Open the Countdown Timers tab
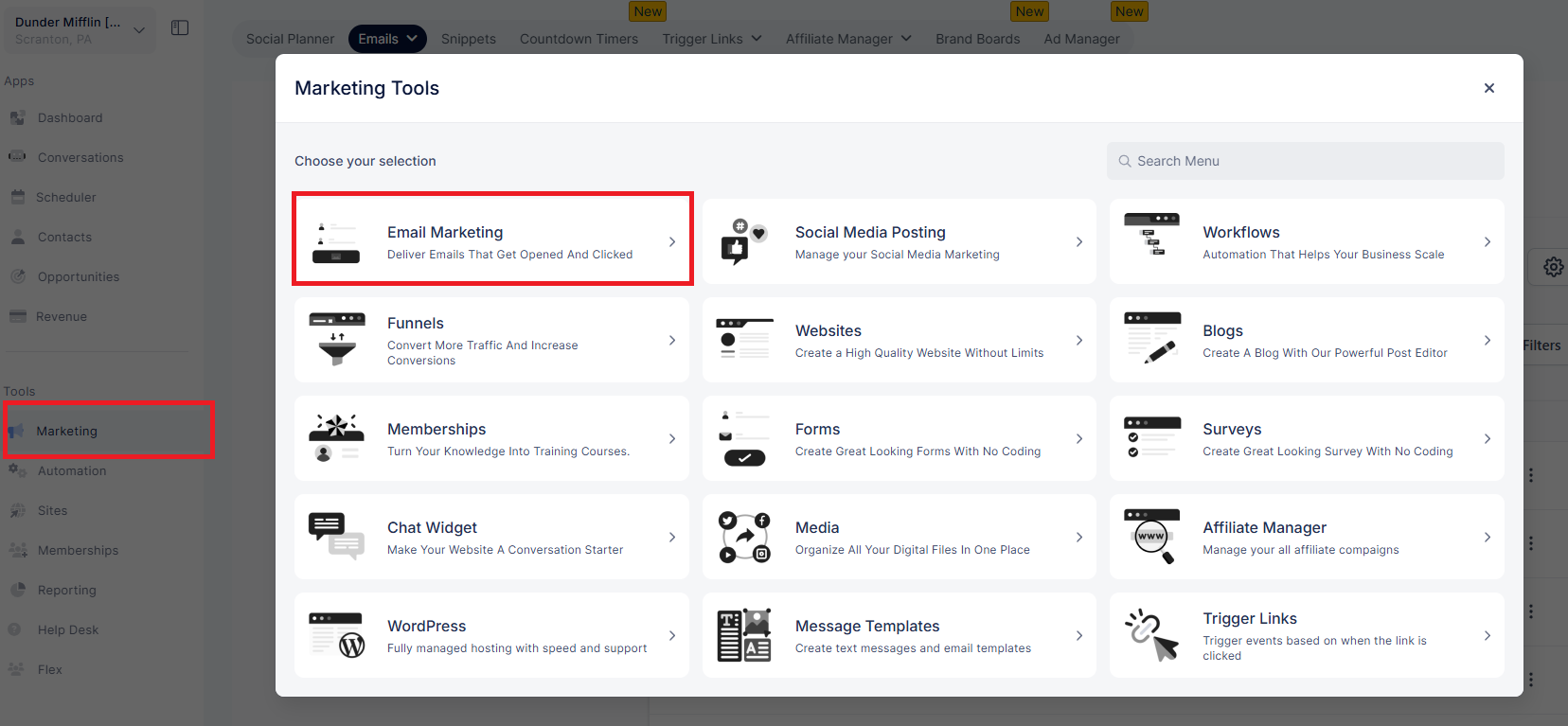 (x=579, y=39)
